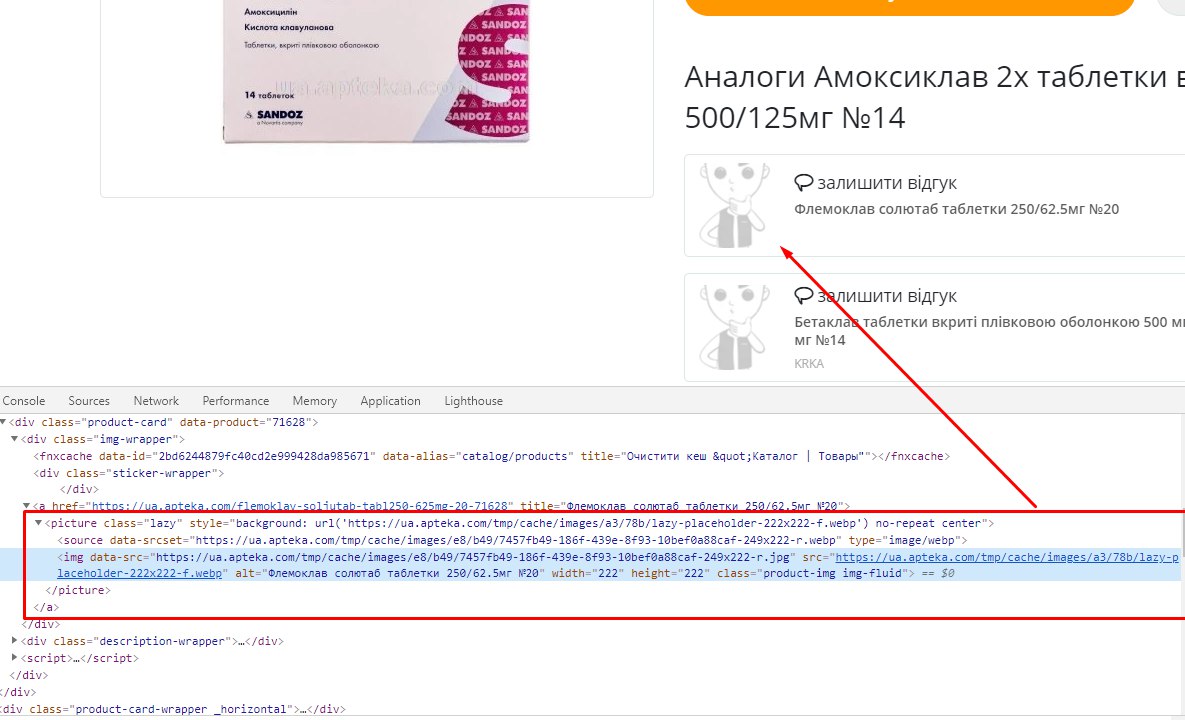Open Бетаклав таблетки вкриті плівковою оболонкою title

pos(989,331)
